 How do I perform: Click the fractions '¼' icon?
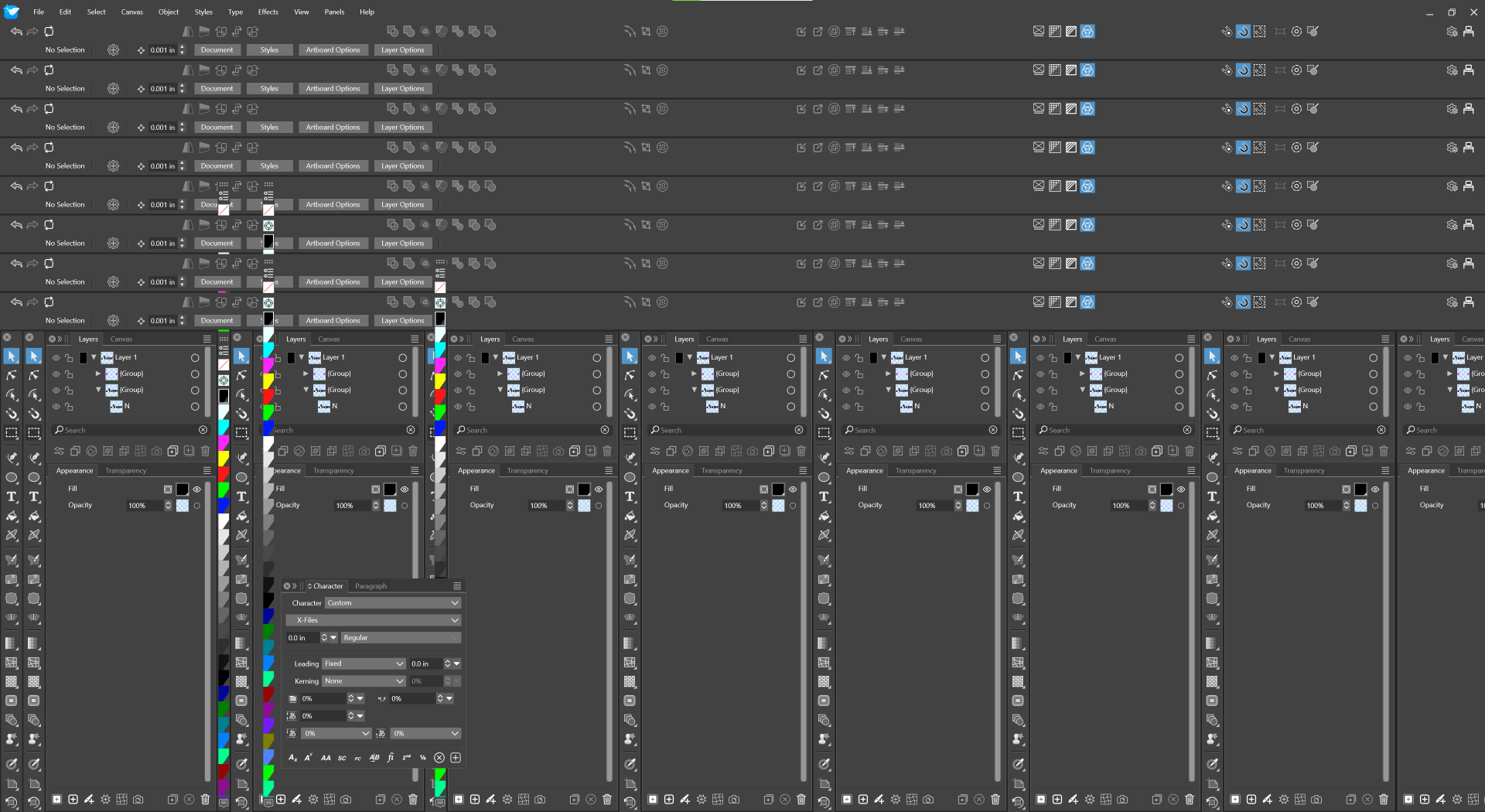coord(423,758)
